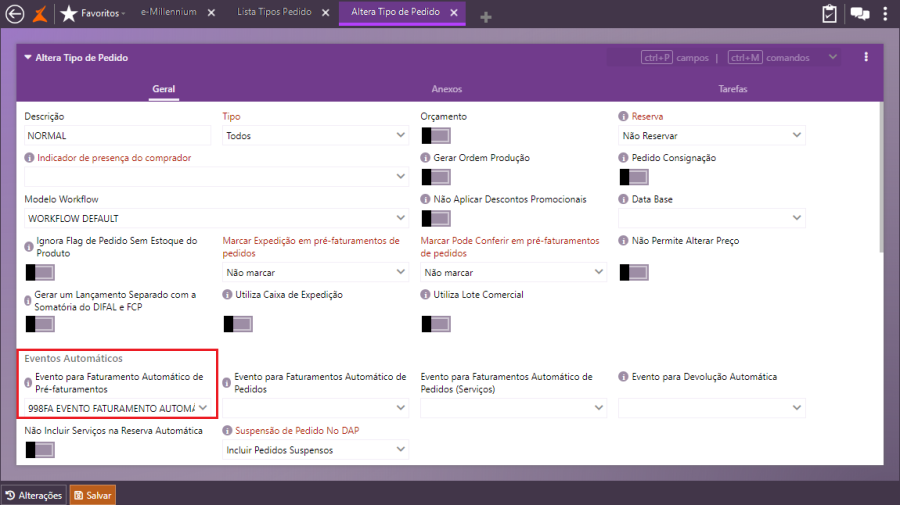Enable Utiliza Caixa de Expedição switch
Image resolution: width=900 pixels, height=505 pixels.
(238, 324)
